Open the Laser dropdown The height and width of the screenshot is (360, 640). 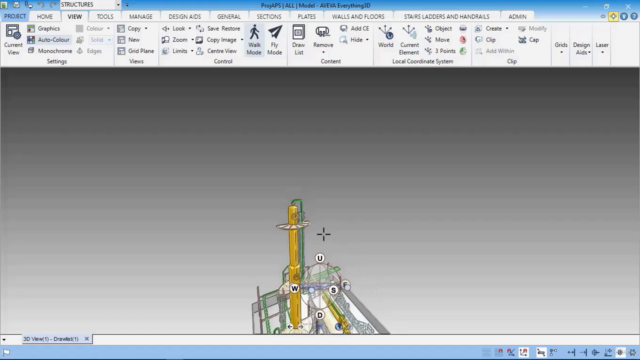pyautogui.click(x=602, y=47)
